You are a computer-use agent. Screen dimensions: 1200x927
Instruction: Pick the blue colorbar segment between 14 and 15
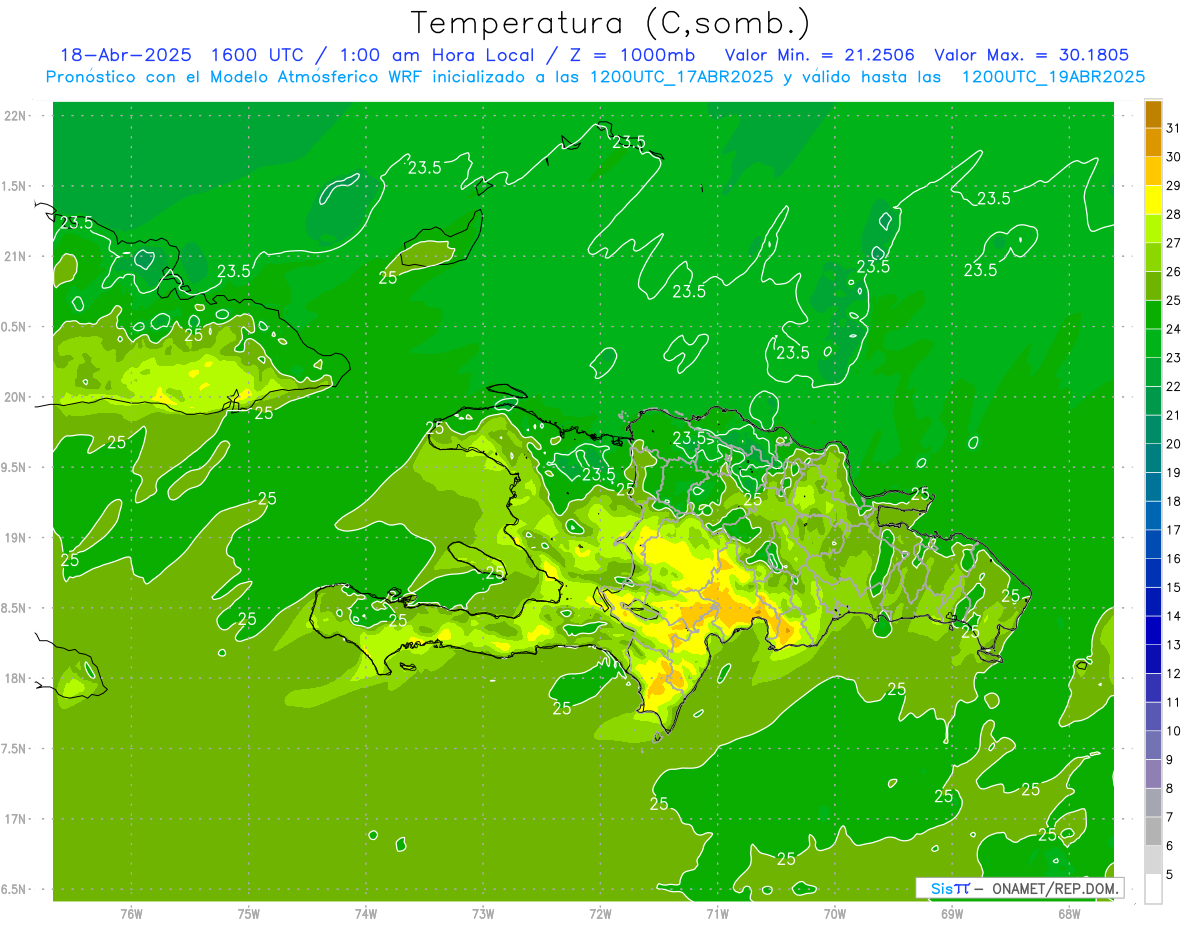[1153, 601]
